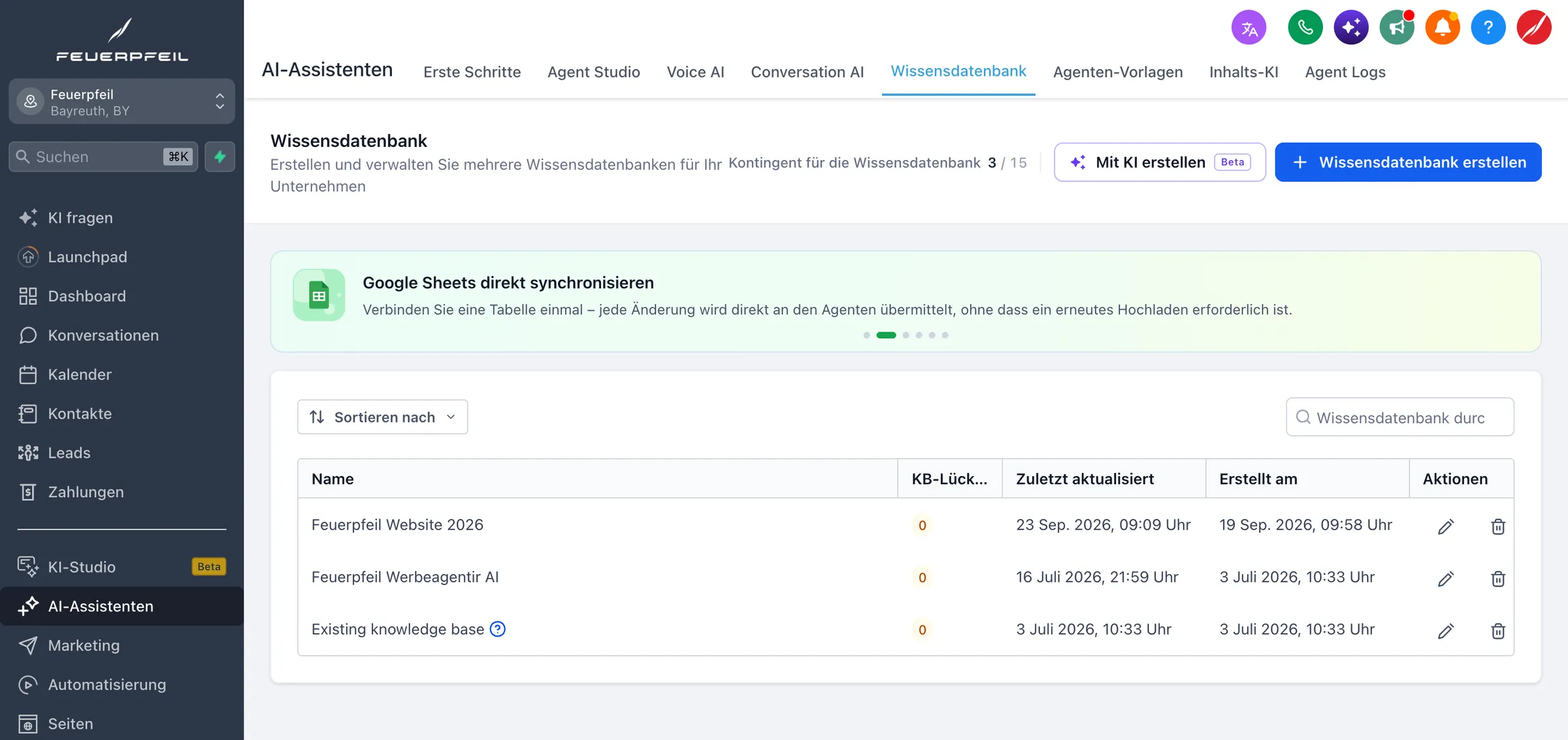Open Automatisierung in the sidebar
The image size is (1568, 740).
122,684
